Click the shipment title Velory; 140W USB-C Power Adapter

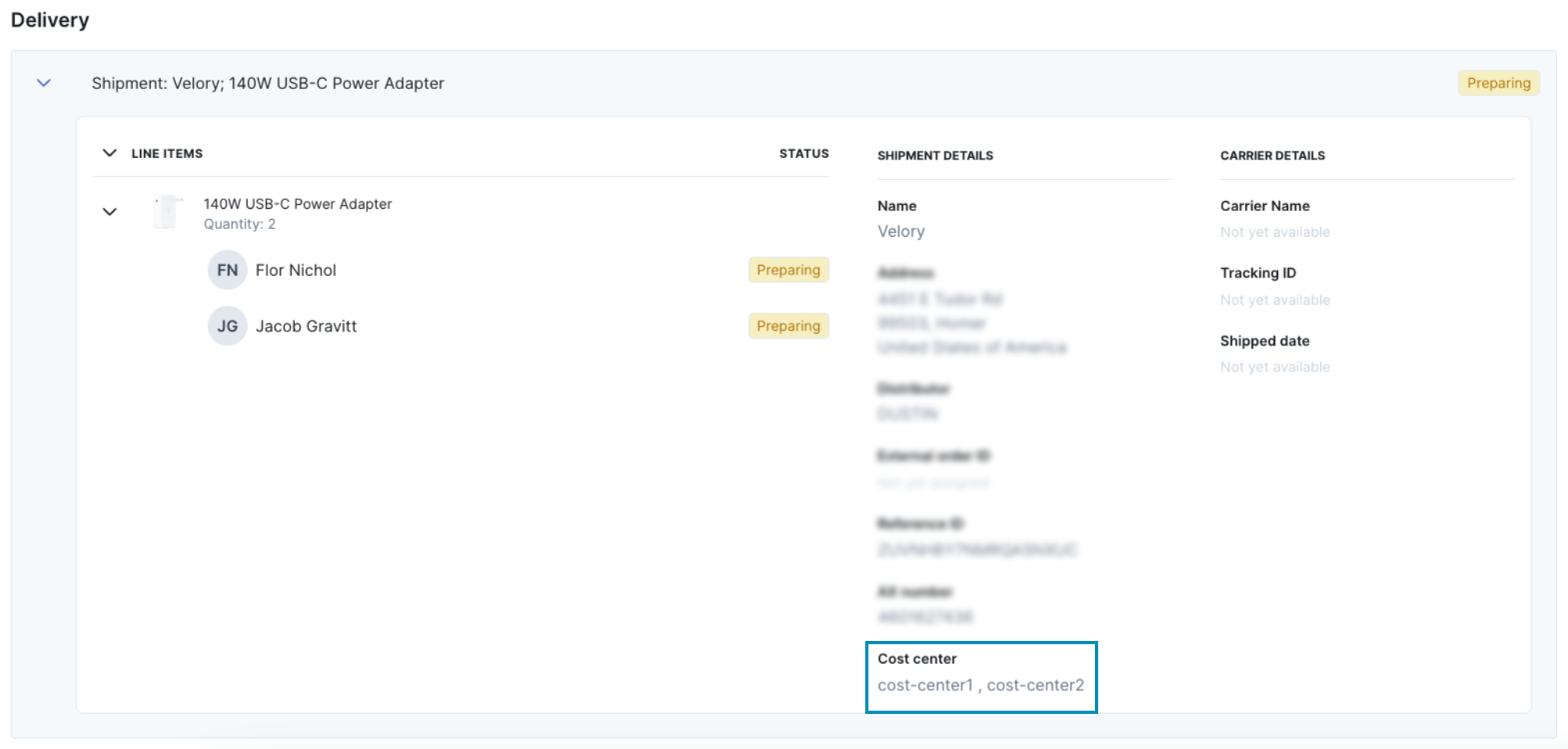tap(268, 84)
